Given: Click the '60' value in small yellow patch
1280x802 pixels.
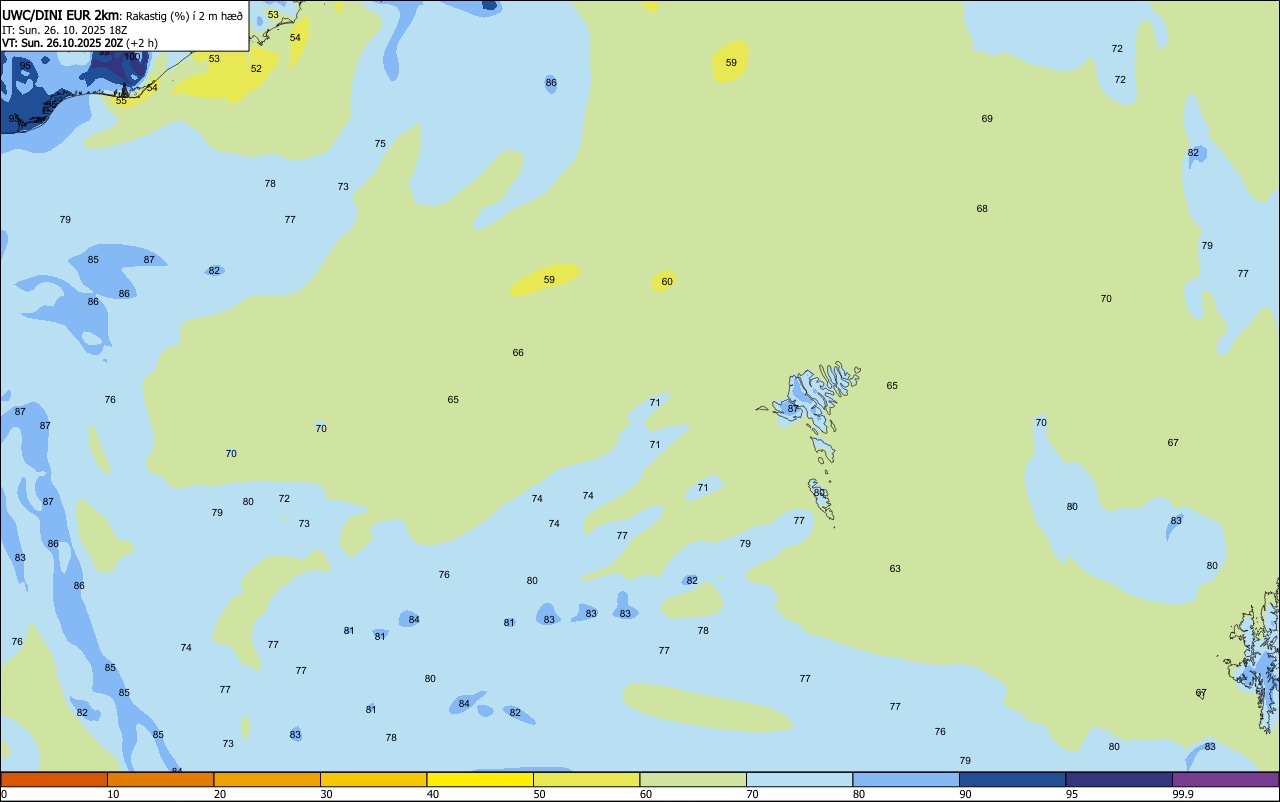Looking at the screenshot, I should (667, 282).
